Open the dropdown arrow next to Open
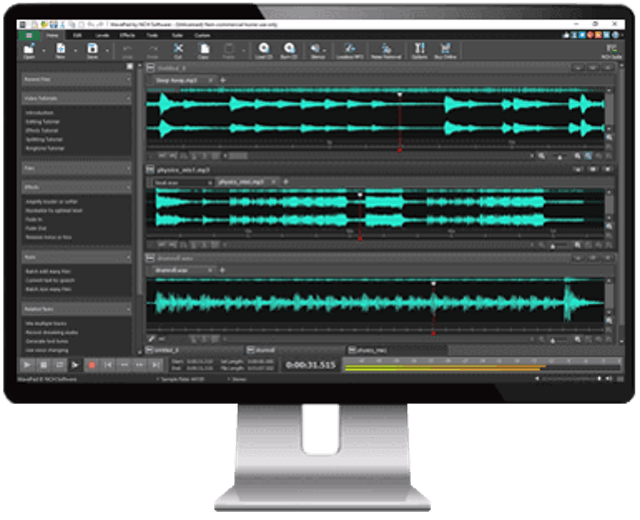640x520 pixels. 43,51
